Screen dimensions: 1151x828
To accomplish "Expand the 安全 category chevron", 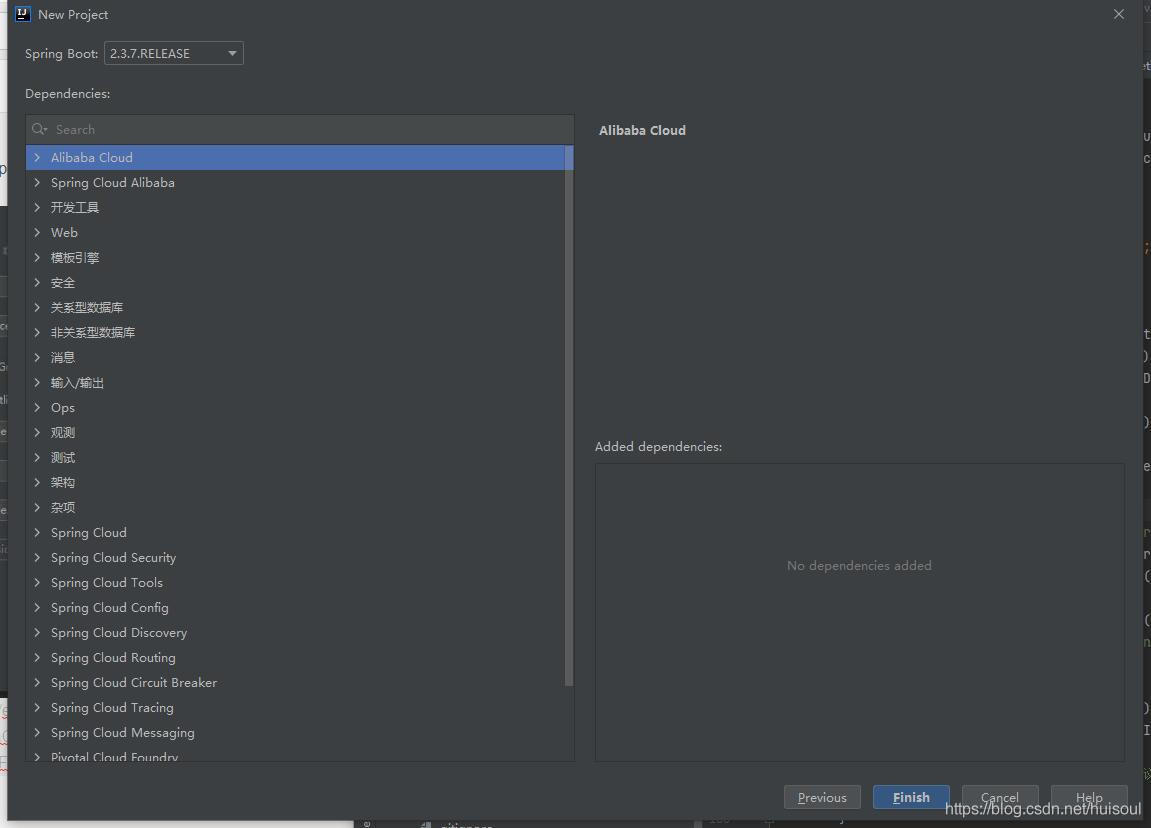I will (x=37, y=283).
